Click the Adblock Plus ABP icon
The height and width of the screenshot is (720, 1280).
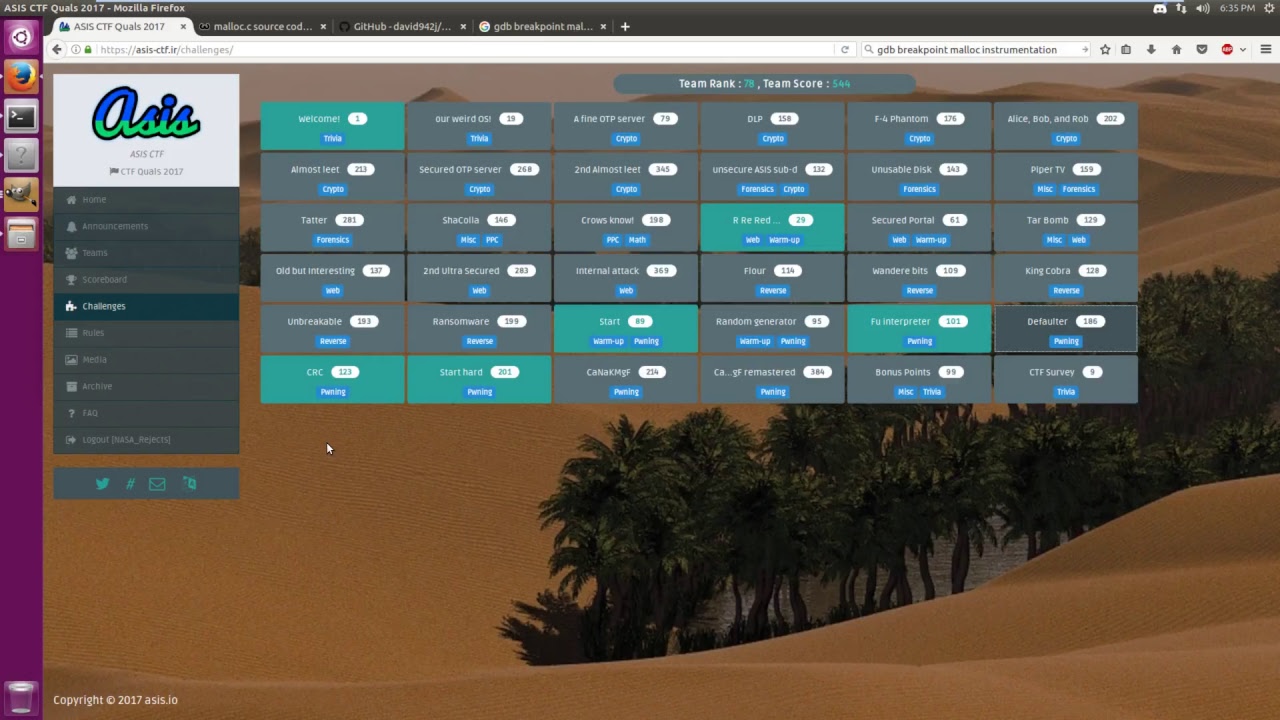tap(1227, 49)
